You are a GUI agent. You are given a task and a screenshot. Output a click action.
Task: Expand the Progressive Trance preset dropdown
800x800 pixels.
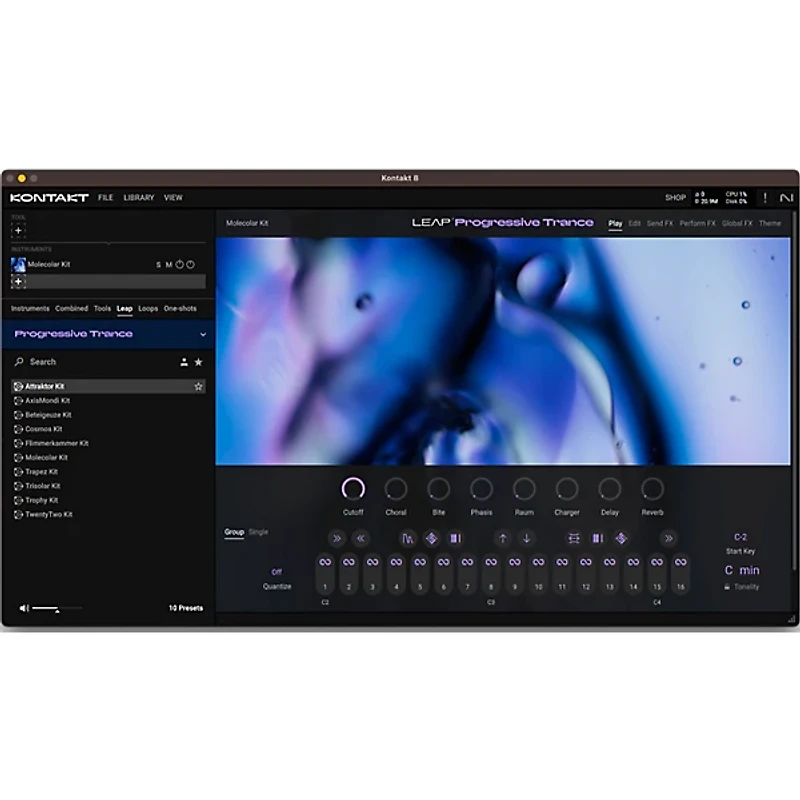[x=203, y=333]
